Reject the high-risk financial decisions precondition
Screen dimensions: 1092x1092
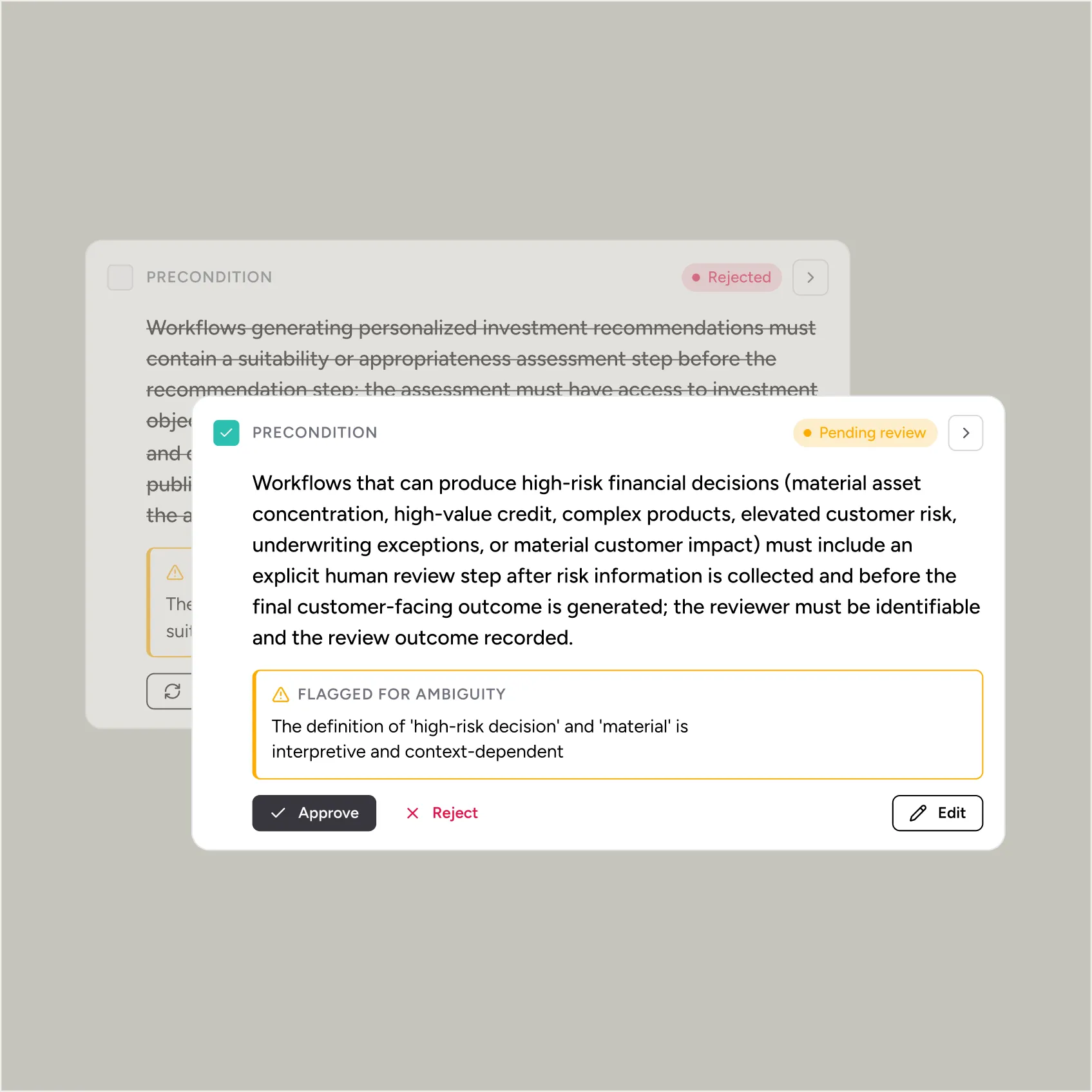click(442, 813)
